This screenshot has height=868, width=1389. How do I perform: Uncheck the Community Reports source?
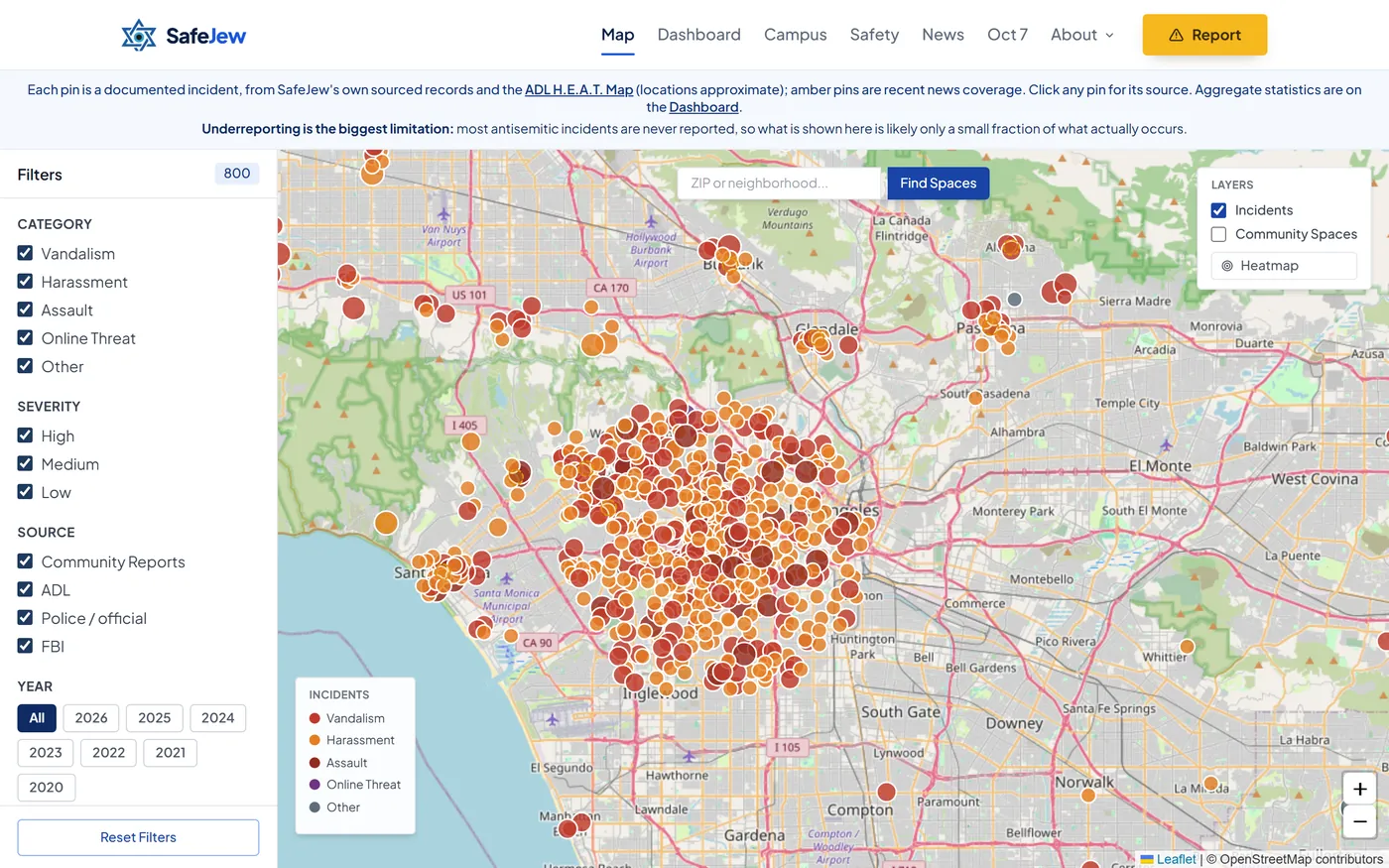tap(26, 560)
